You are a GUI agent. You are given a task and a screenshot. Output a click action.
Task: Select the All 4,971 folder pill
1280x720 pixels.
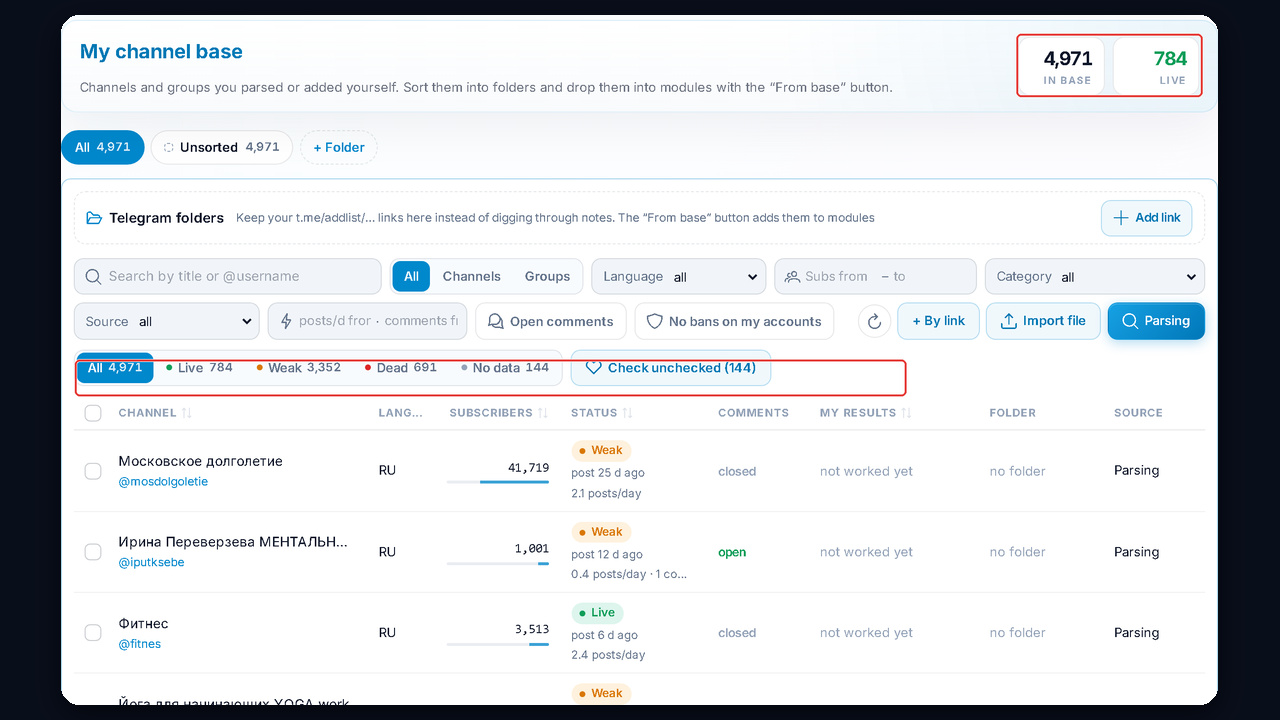click(103, 147)
